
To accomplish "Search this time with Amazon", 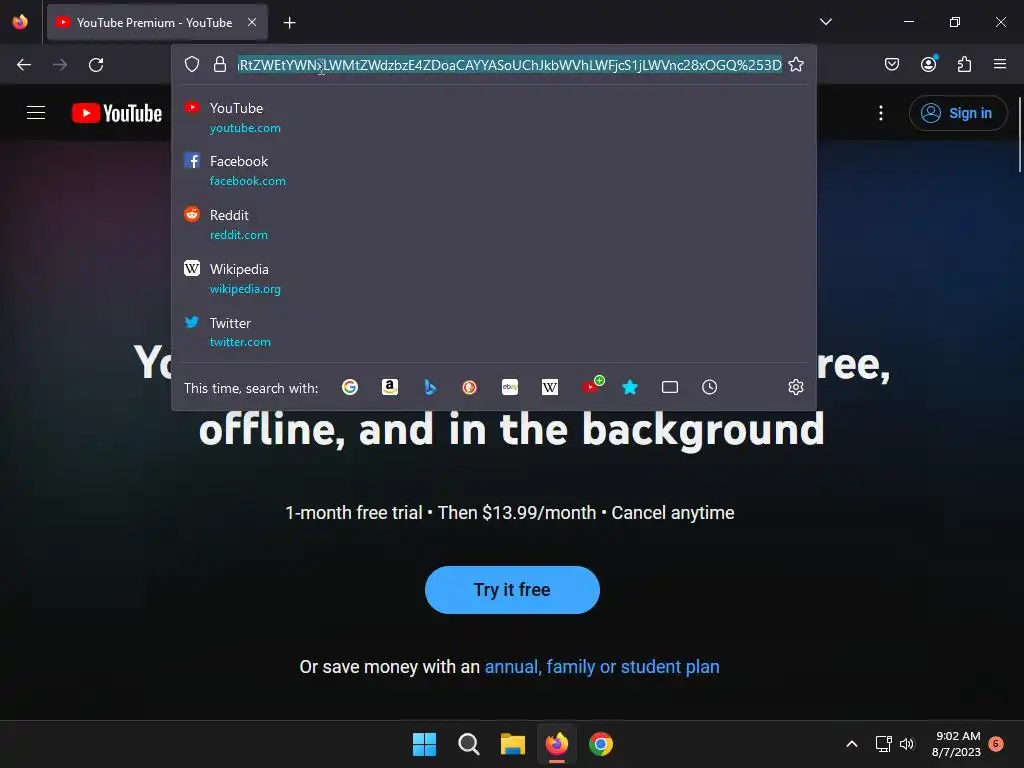I will 390,387.
